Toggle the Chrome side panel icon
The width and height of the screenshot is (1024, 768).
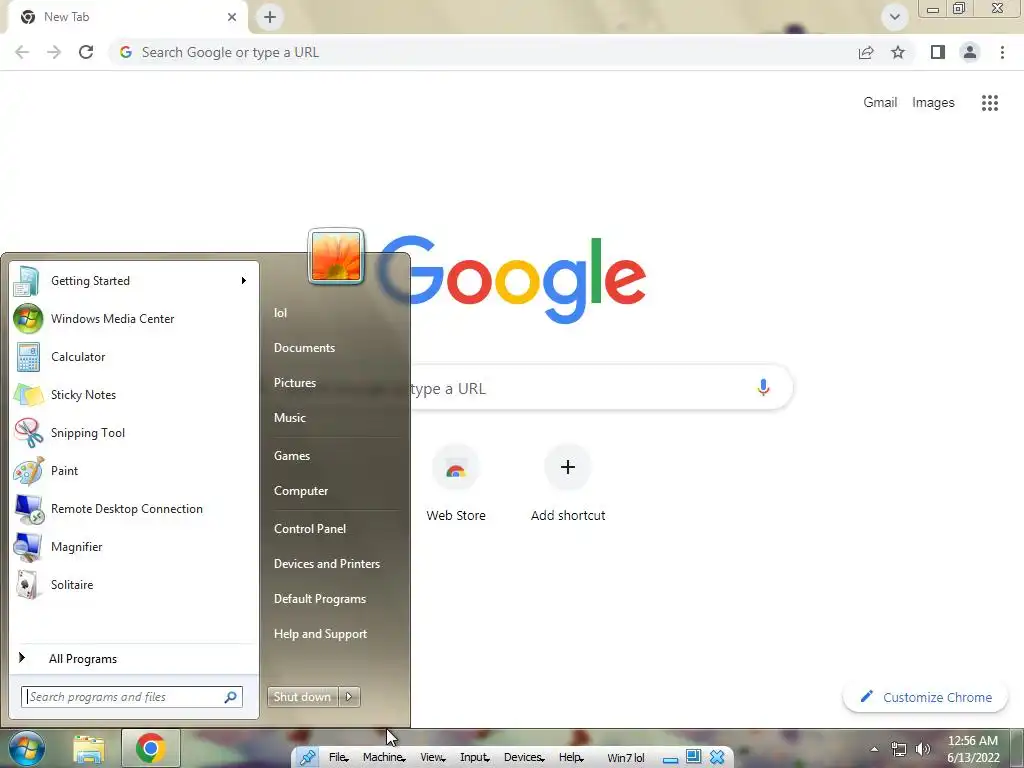(x=938, y=52)
